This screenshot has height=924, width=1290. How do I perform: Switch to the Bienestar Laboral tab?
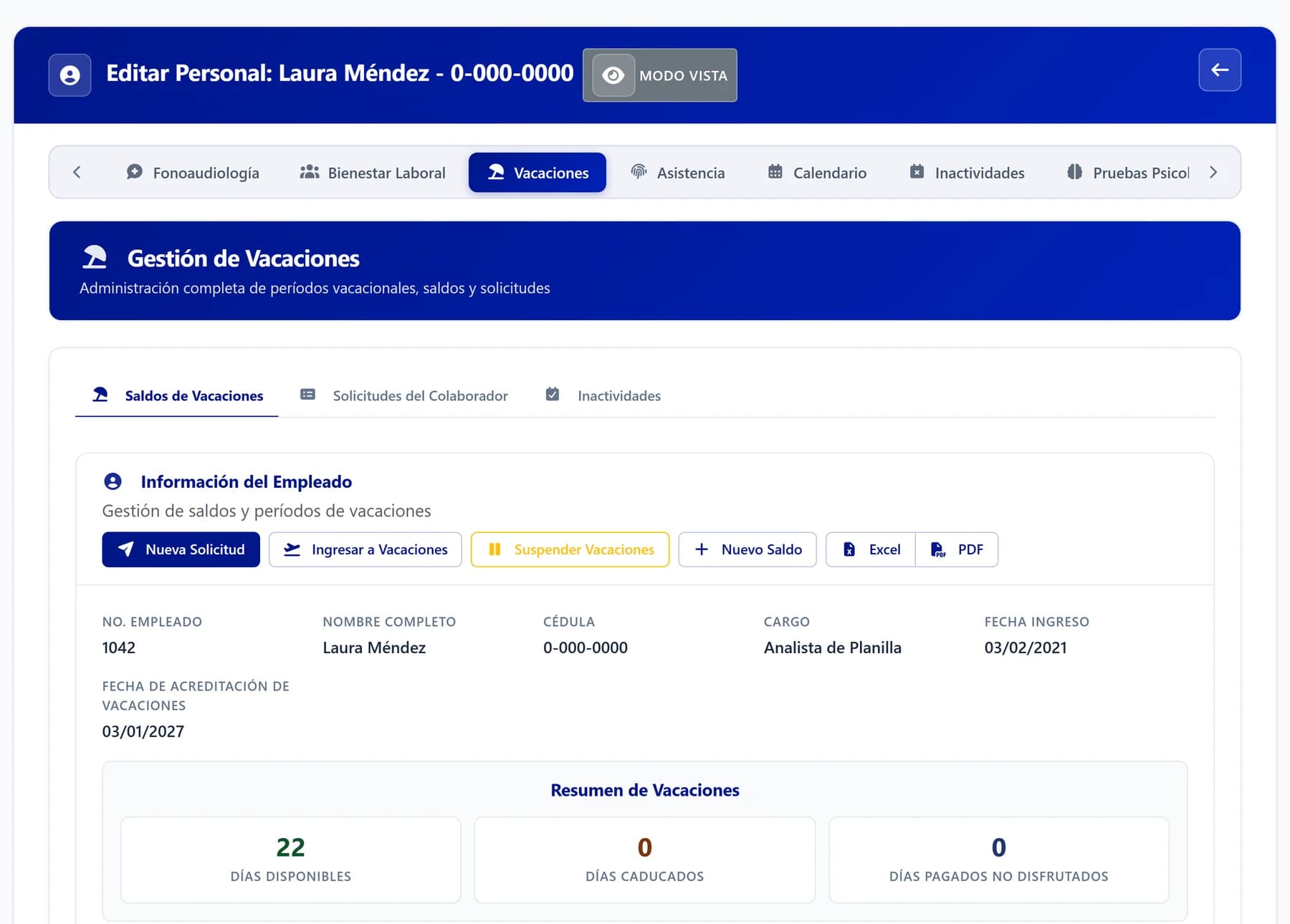(373, 173)
